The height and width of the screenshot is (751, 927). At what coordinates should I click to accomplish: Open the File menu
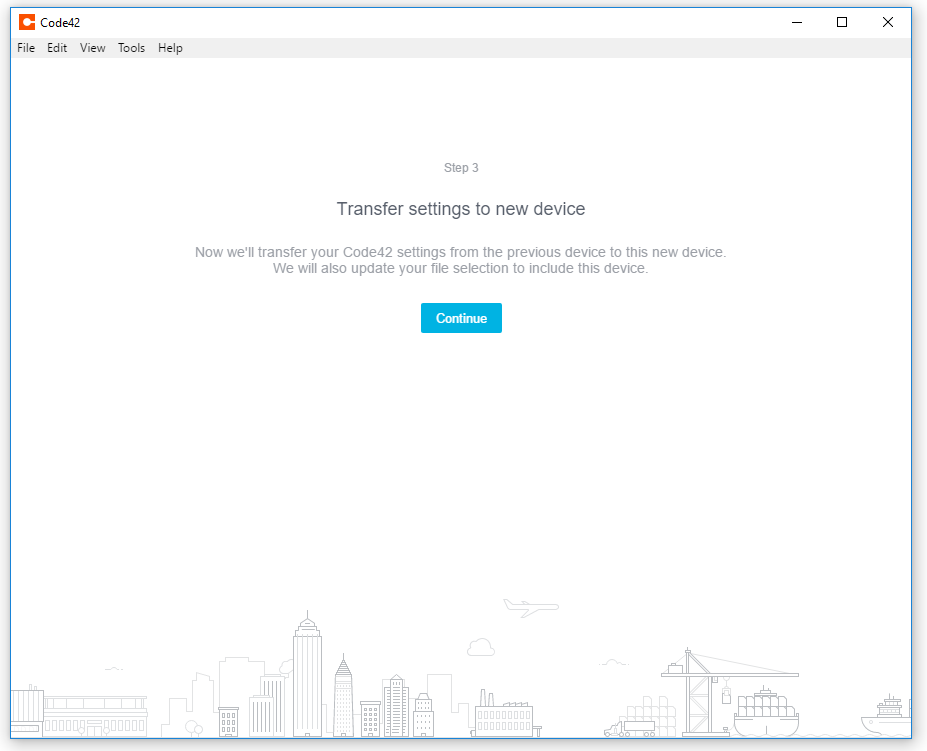(25, 47)
